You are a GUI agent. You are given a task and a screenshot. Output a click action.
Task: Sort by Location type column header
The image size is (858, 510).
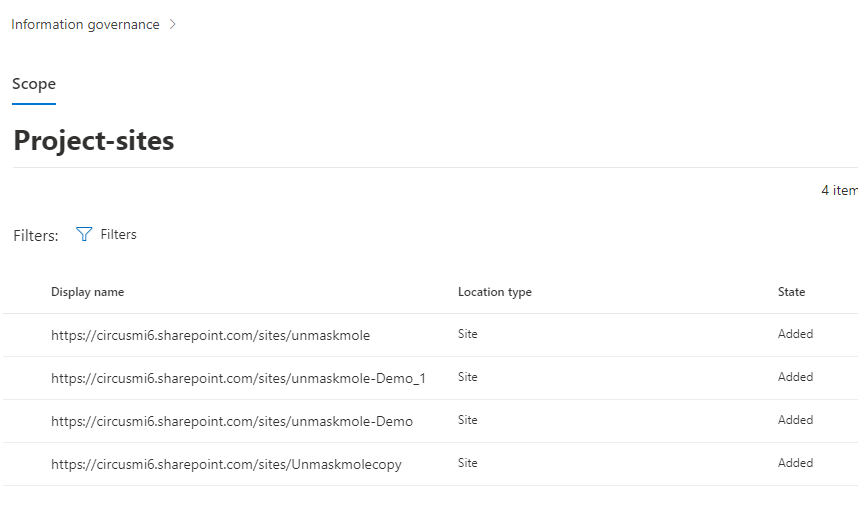pos(494,292)
